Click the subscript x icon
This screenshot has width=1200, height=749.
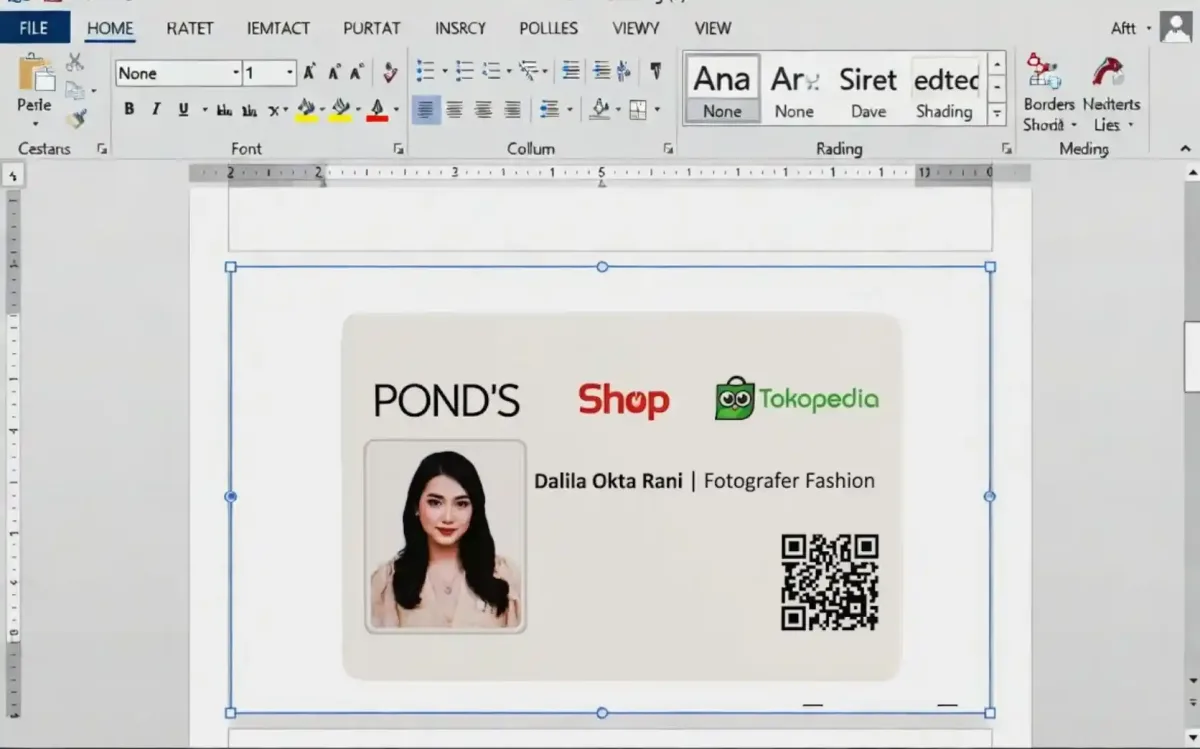[x=273, y=110]
